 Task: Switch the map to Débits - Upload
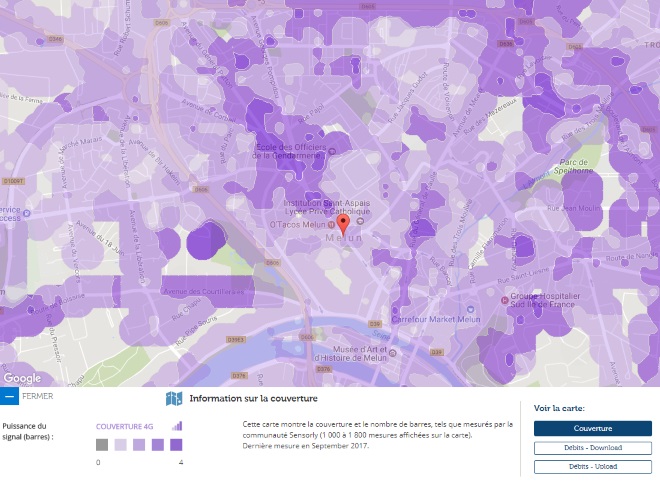pyautogui.click(x=592, y=466)
